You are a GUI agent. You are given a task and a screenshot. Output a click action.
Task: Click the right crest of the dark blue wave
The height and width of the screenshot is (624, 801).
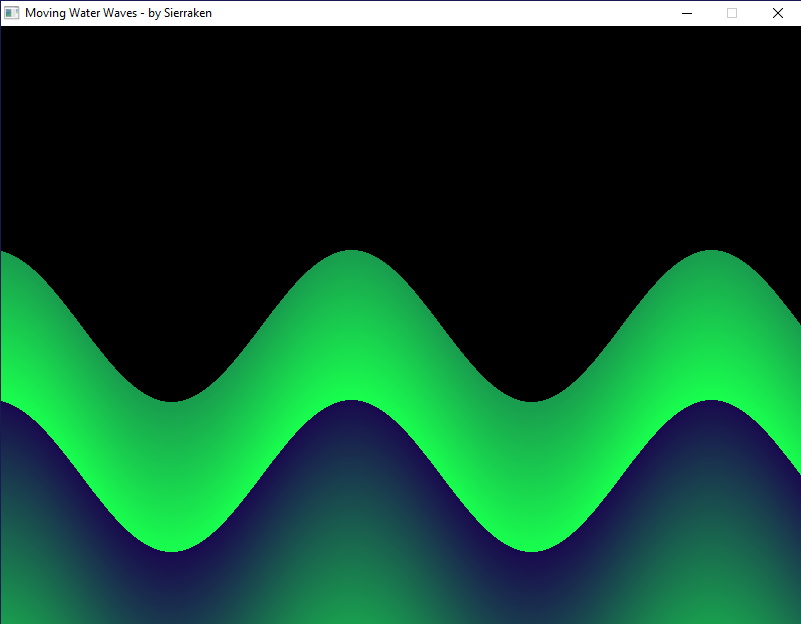pyautogui.click(x=712, y=440)
